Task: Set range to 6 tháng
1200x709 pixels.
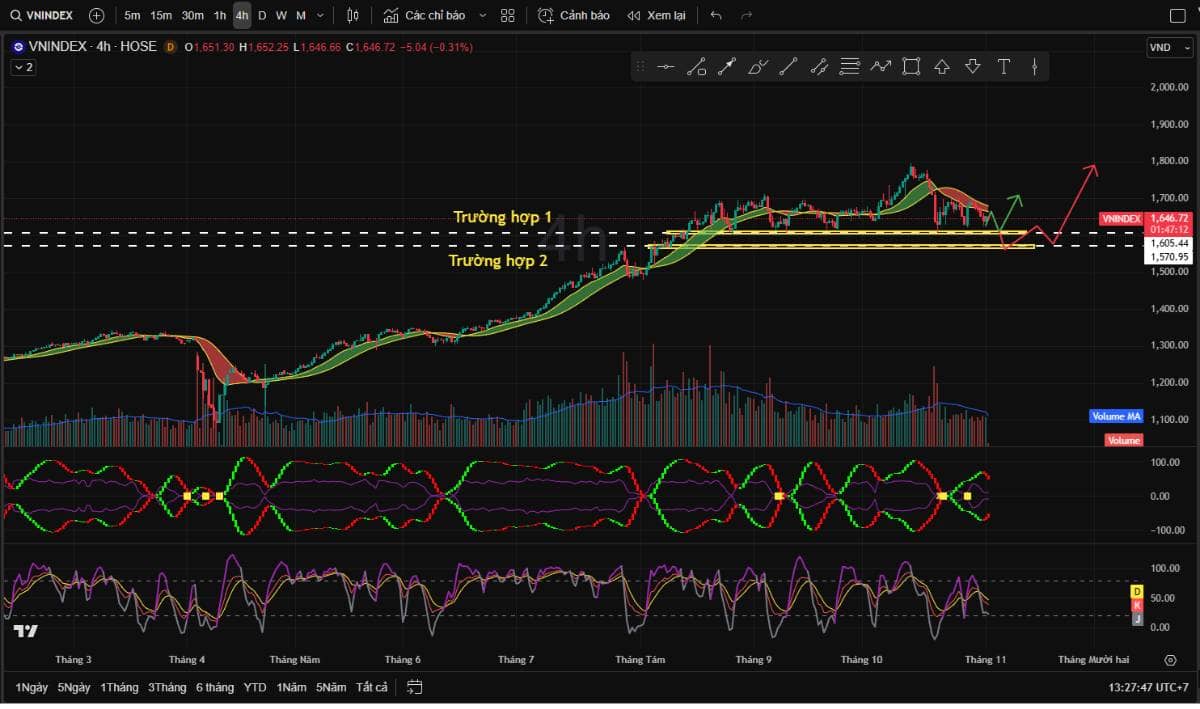Action: point(215,687)
